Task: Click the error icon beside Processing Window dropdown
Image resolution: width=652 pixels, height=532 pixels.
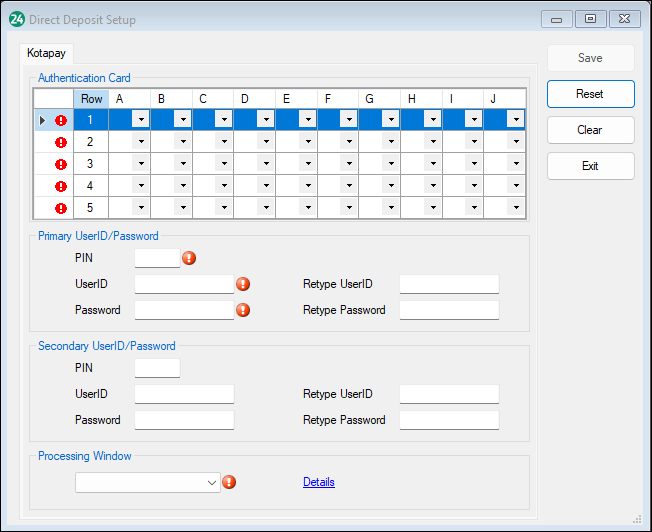Action: [229, 482]
